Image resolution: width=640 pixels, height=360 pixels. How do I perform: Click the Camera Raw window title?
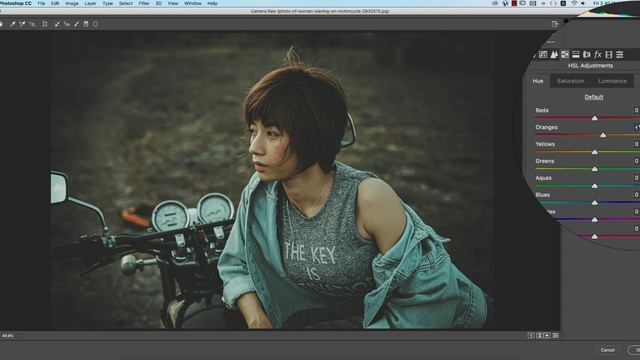coord(320,11)
